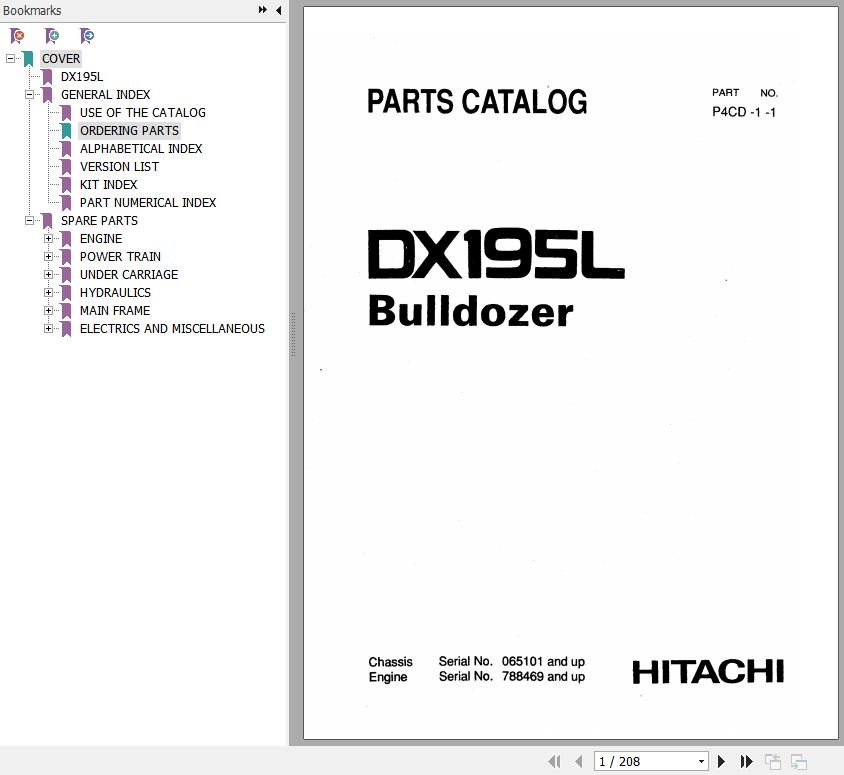Expand the HYDRAULICS bookmark
The image size is (844, 775).
(x=48, y=292)
